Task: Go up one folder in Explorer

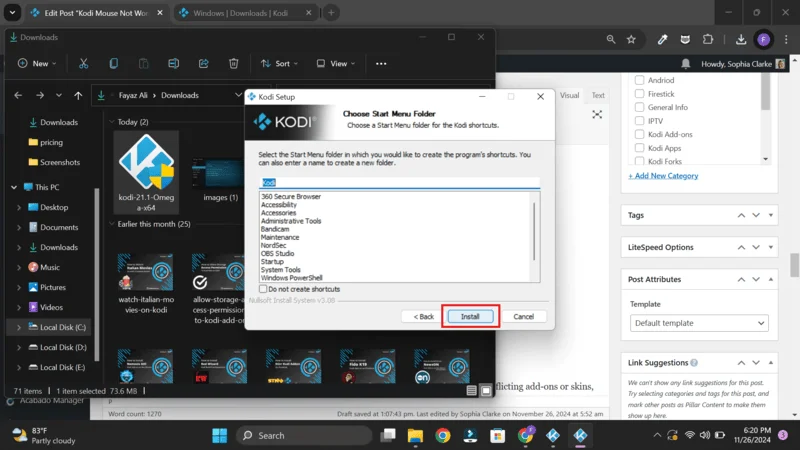Action: click(x=78, y=95)
